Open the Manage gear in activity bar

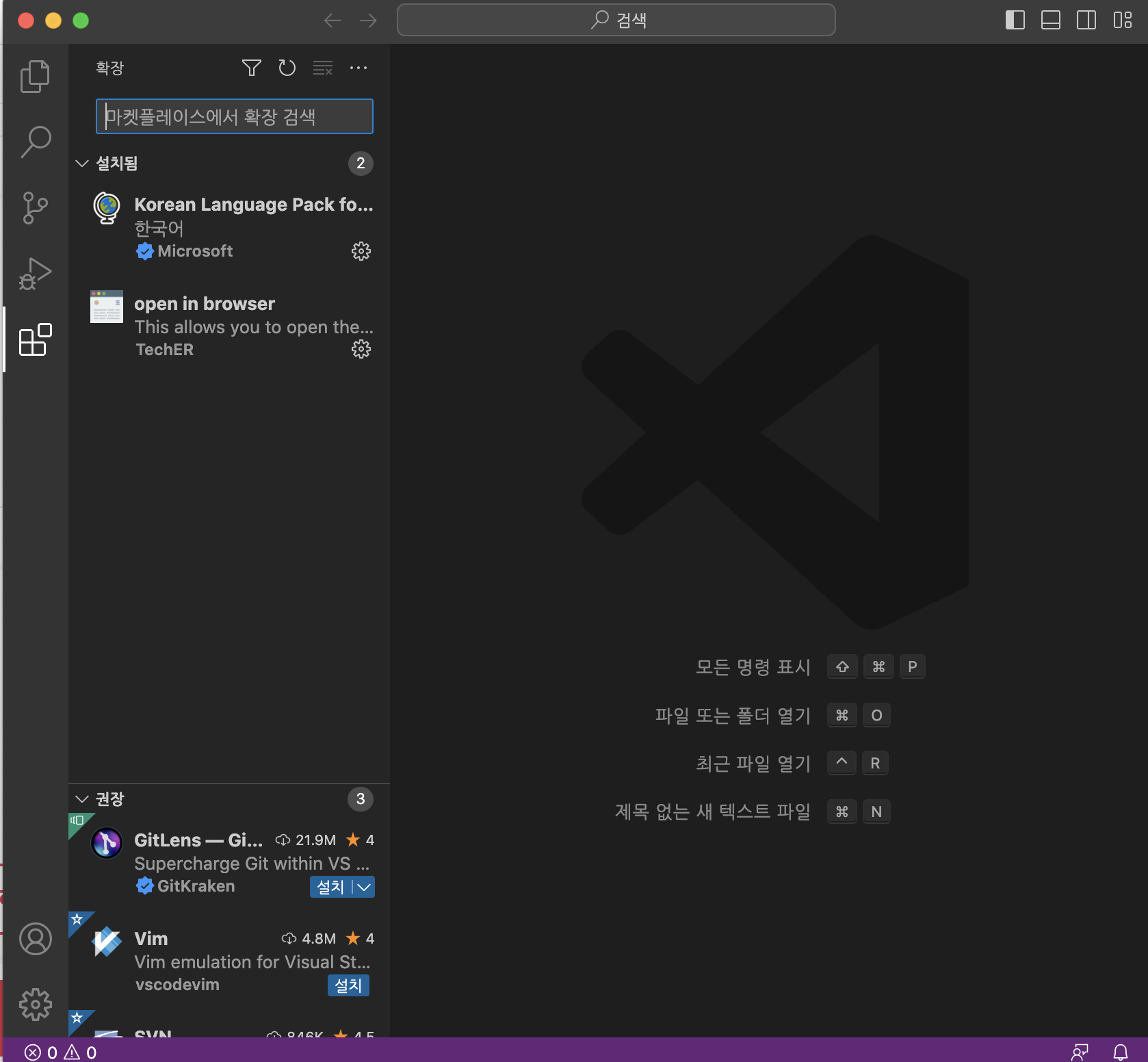click(x=36, y=1005)
